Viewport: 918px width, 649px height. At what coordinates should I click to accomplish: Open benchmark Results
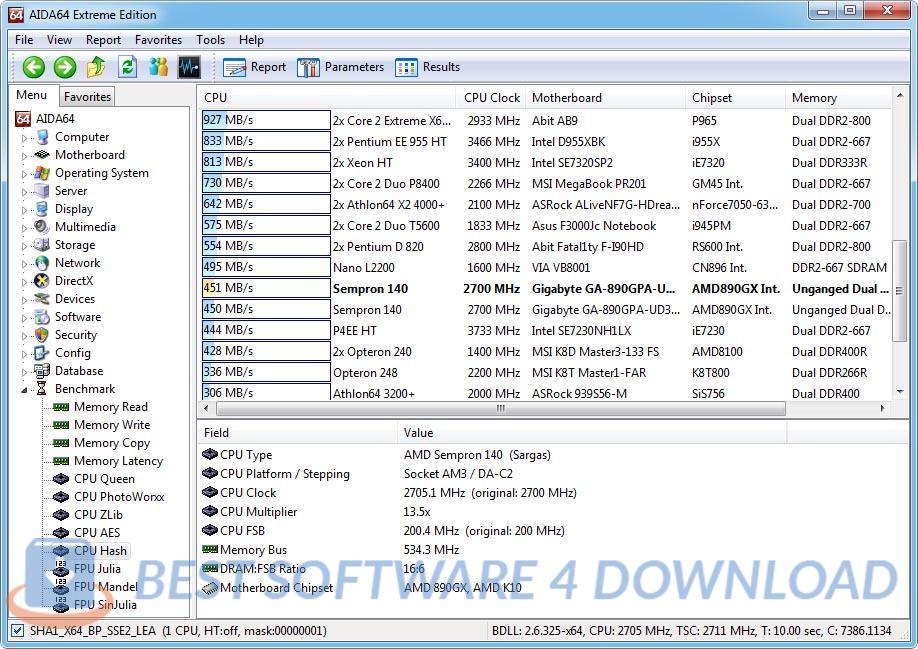click(427, 67)
